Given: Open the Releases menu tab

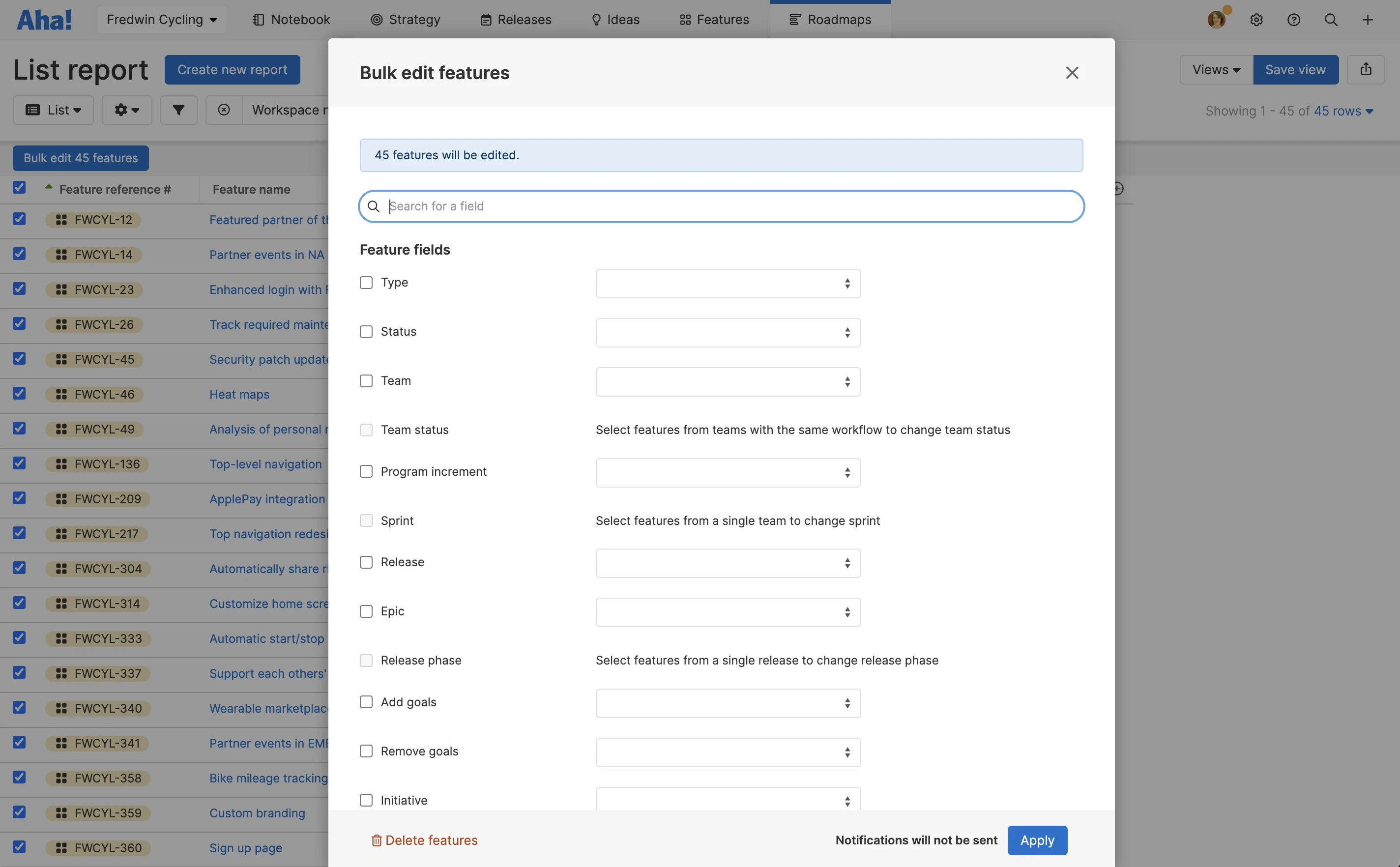Looking at the screenshot, I should click(x=516, y=20).
